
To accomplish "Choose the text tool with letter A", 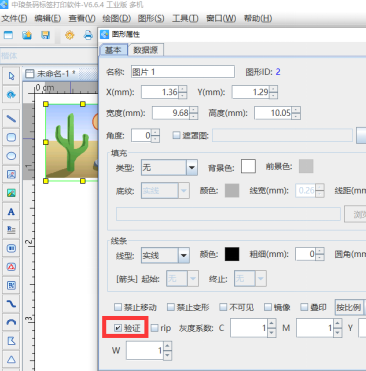I will click(x=11, y=211).
